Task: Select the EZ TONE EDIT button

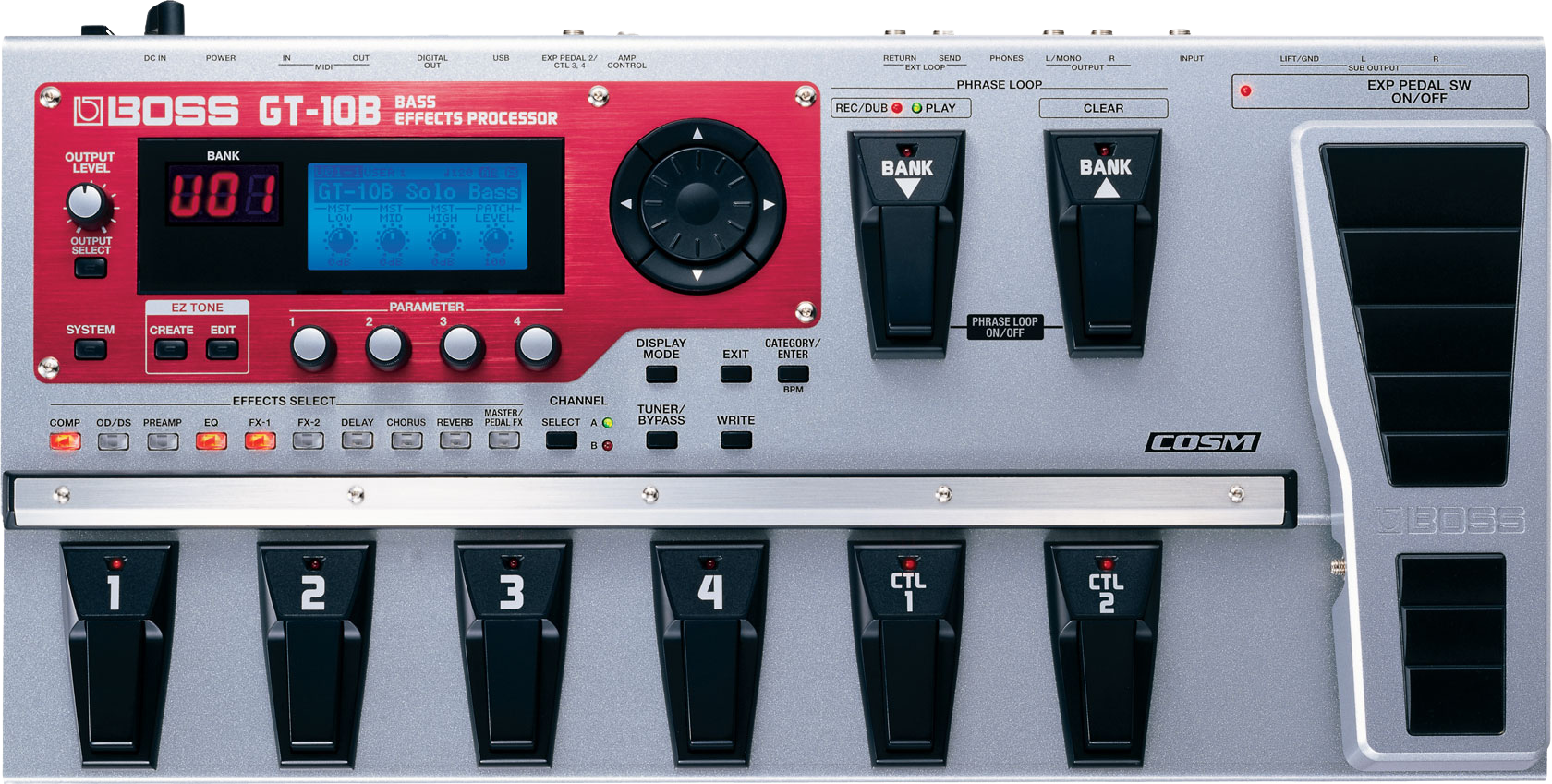Action: click(223, 349)
